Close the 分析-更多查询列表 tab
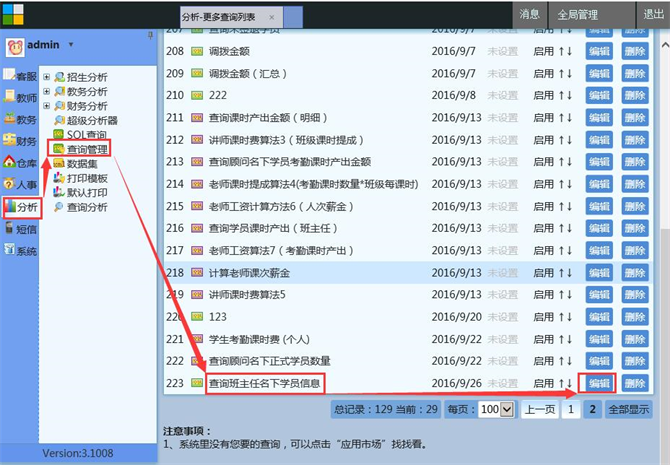 coord(272,17)
